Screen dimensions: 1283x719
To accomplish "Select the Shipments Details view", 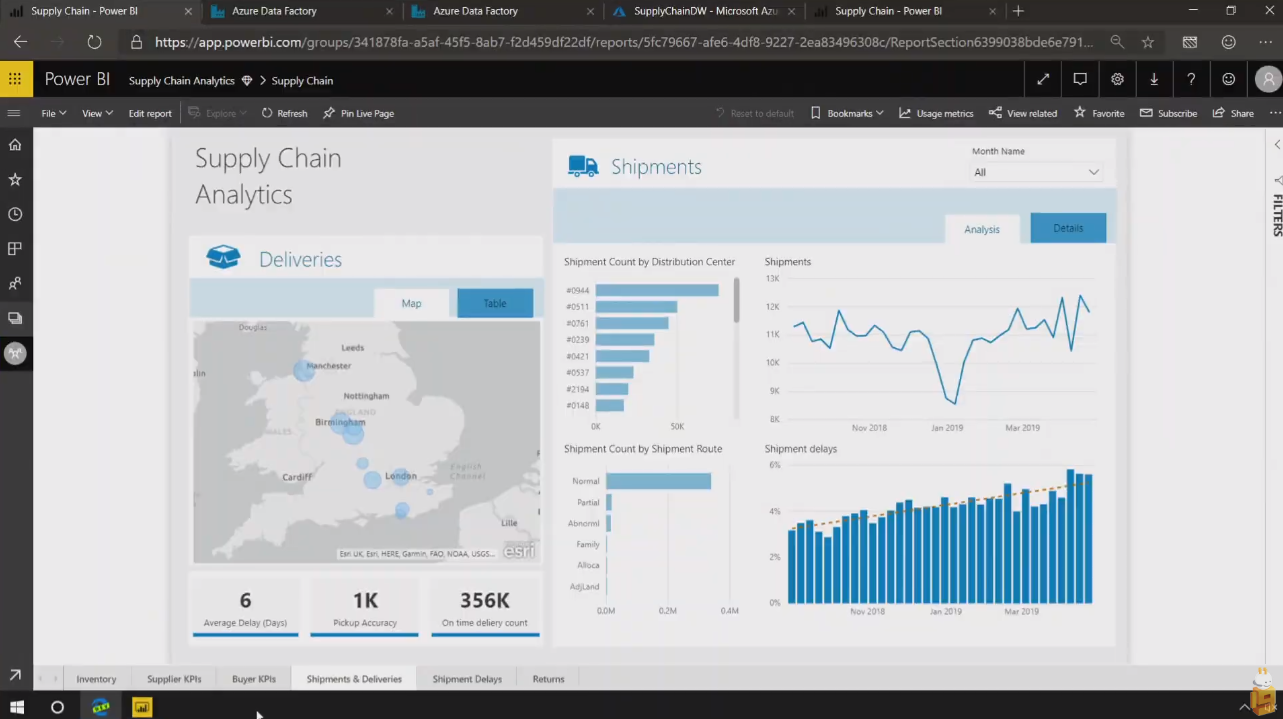I will tap(1068, 228).
